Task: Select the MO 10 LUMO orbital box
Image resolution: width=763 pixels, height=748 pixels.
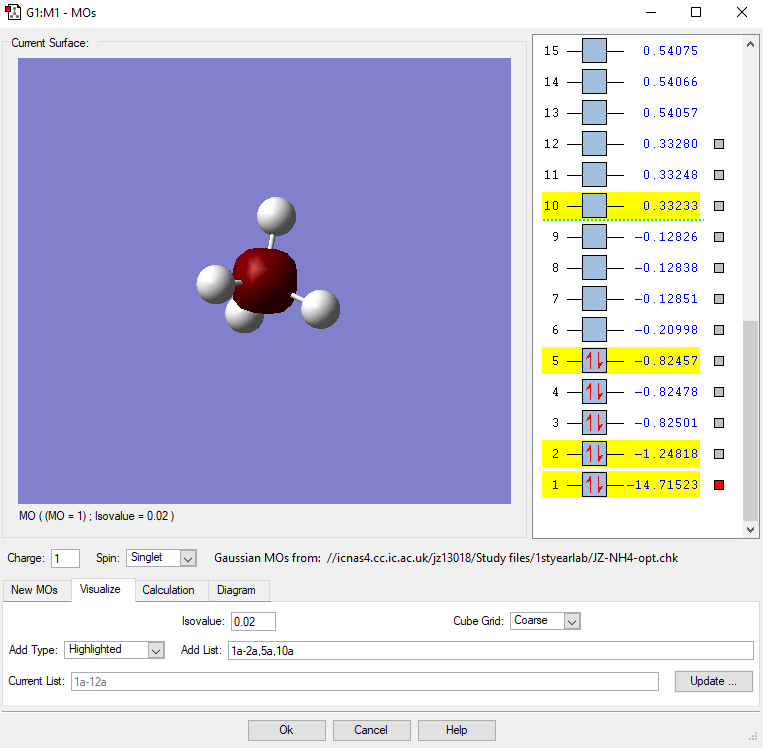Action: pyautogui.click(x=594, y=206)
